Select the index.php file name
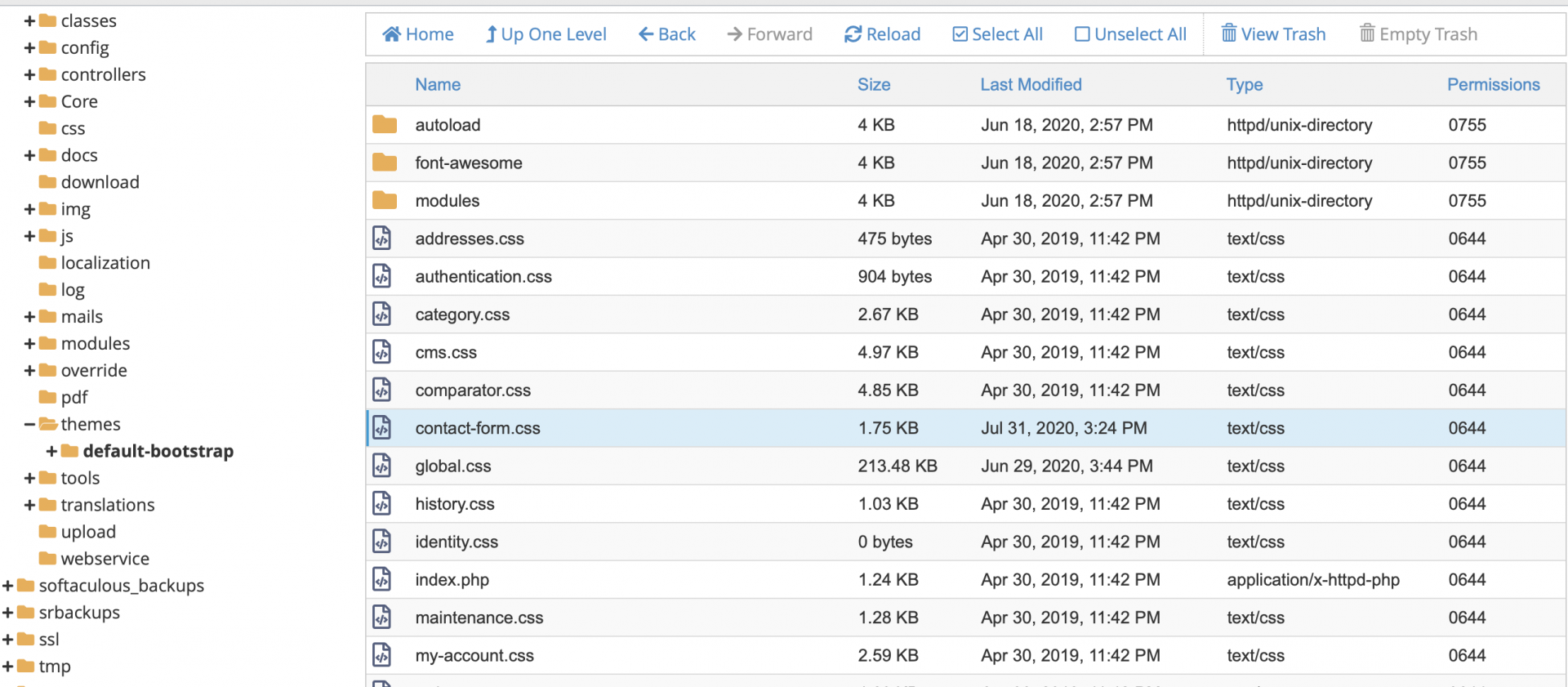This screenshot has height=687, width=1568. click(452, 579)
